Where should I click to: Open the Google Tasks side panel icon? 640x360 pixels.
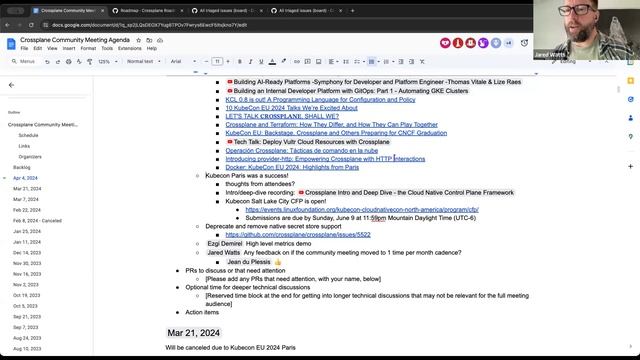pos(631,99)
